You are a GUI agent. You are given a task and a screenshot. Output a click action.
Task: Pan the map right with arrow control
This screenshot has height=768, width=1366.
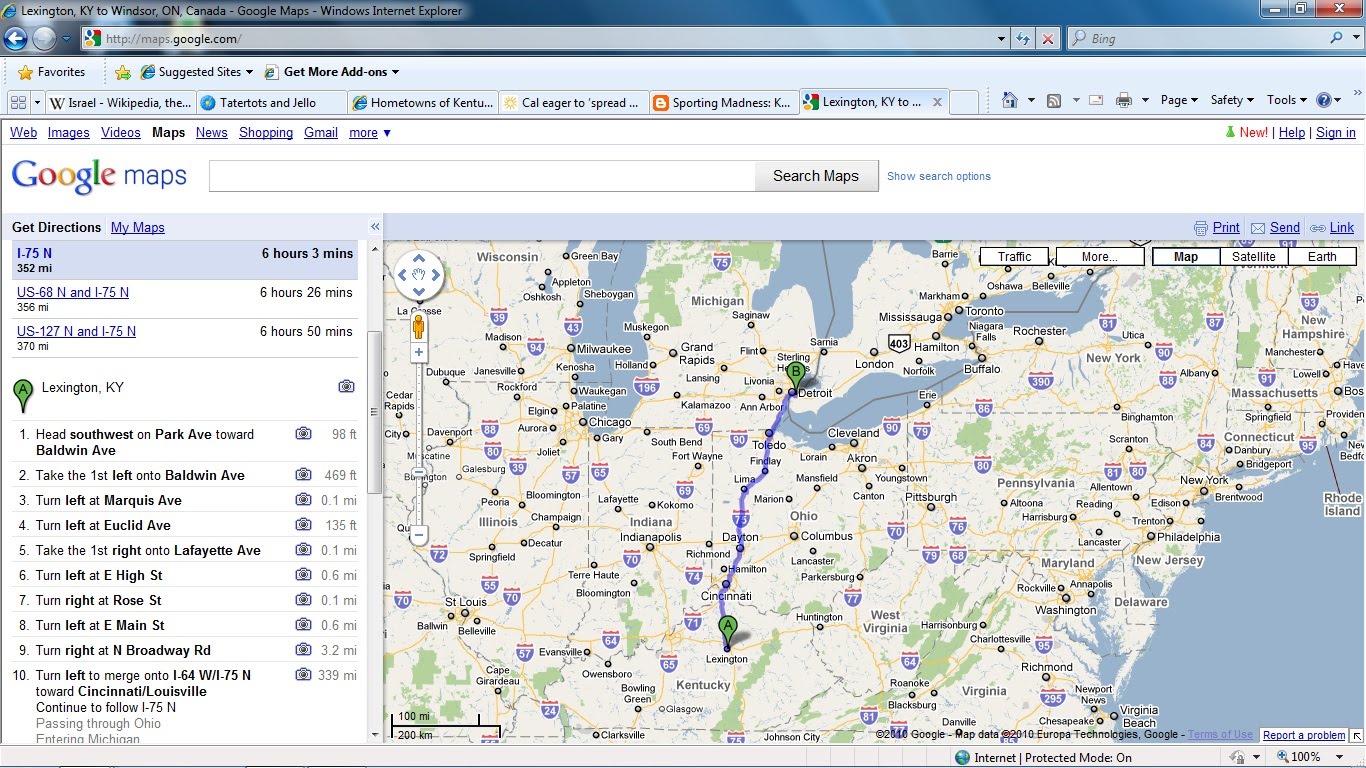pyautogui.click(x=436, y=275)
